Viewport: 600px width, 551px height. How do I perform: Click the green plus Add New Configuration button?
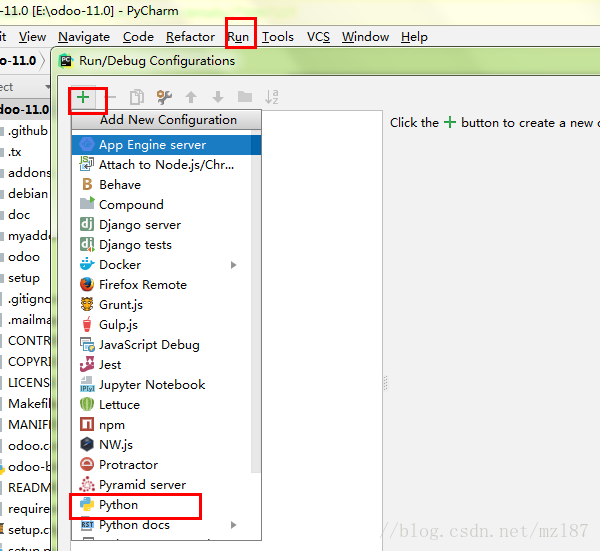[83, 98]
